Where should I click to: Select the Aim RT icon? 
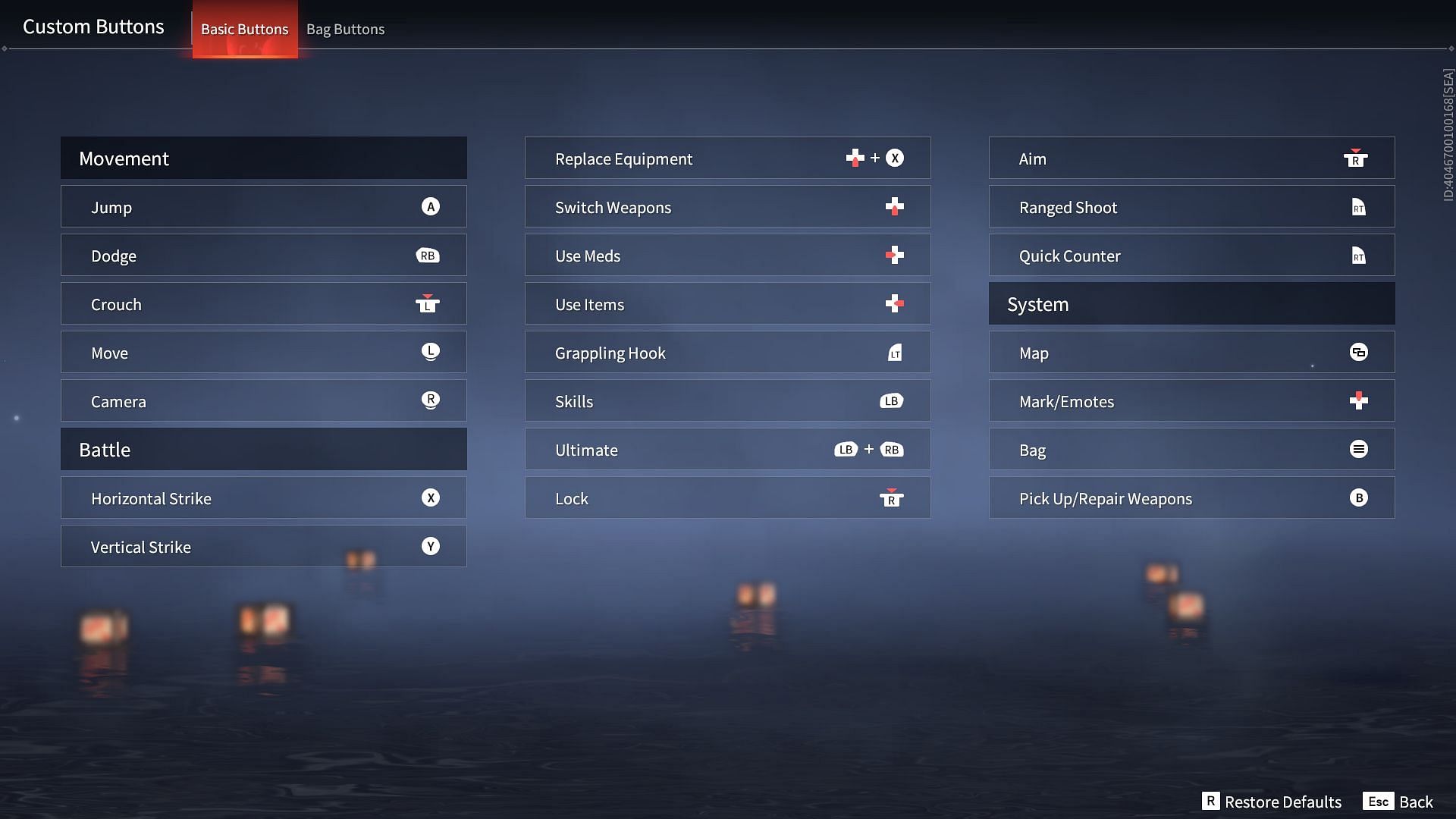click(1355, 157)
